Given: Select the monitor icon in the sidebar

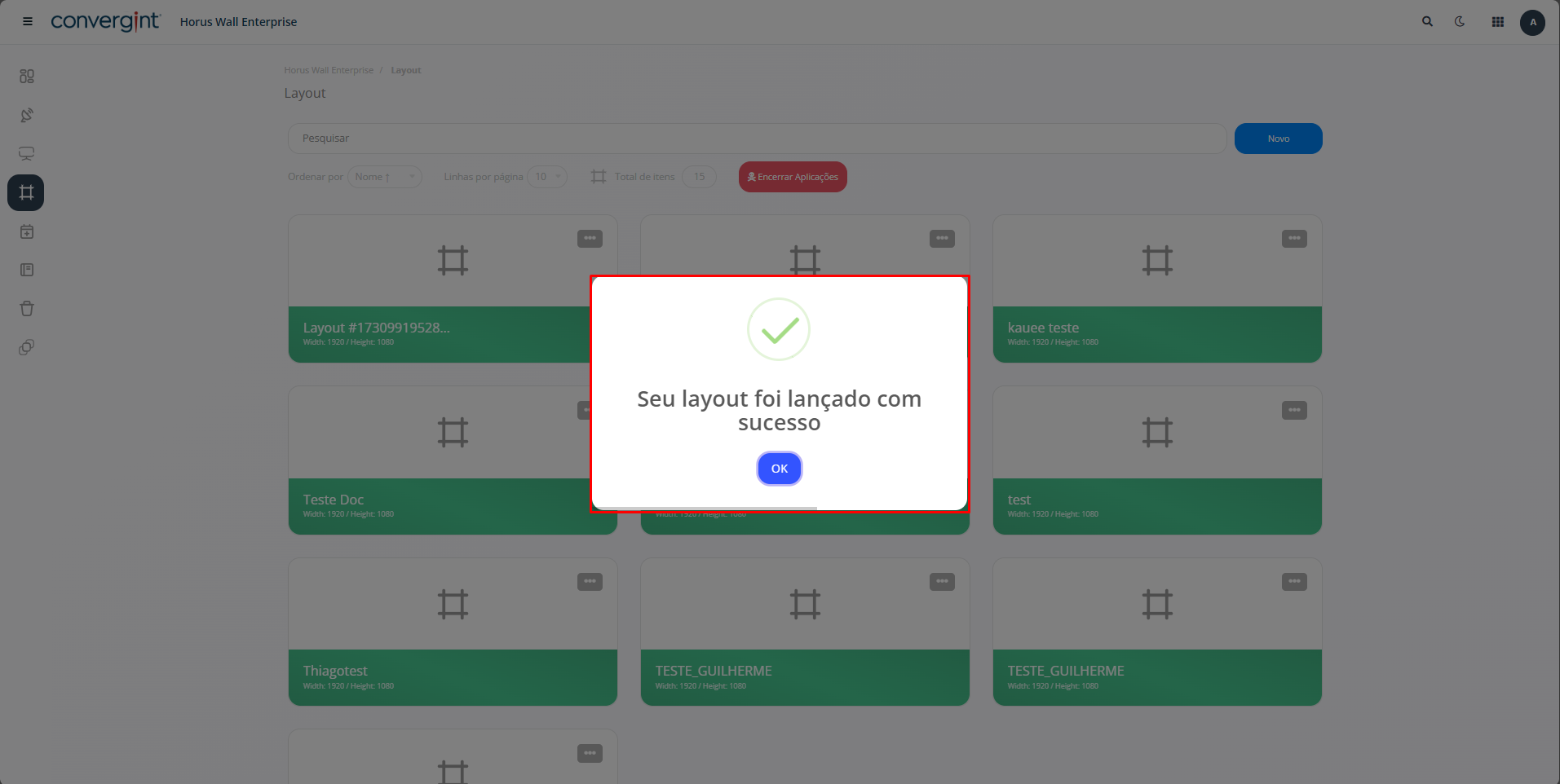Looking at the screenshot, I should pos(27,154).
